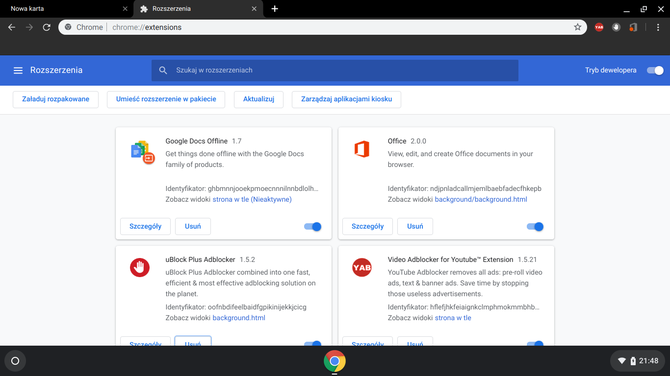Reload the extensions page
Viewport: 670px width, 376px height.
click(47, 27)
